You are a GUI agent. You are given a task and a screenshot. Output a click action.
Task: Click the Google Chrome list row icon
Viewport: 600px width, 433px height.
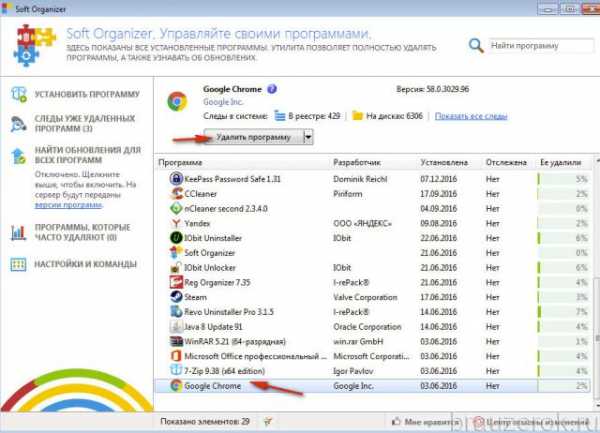click(176, 386)
